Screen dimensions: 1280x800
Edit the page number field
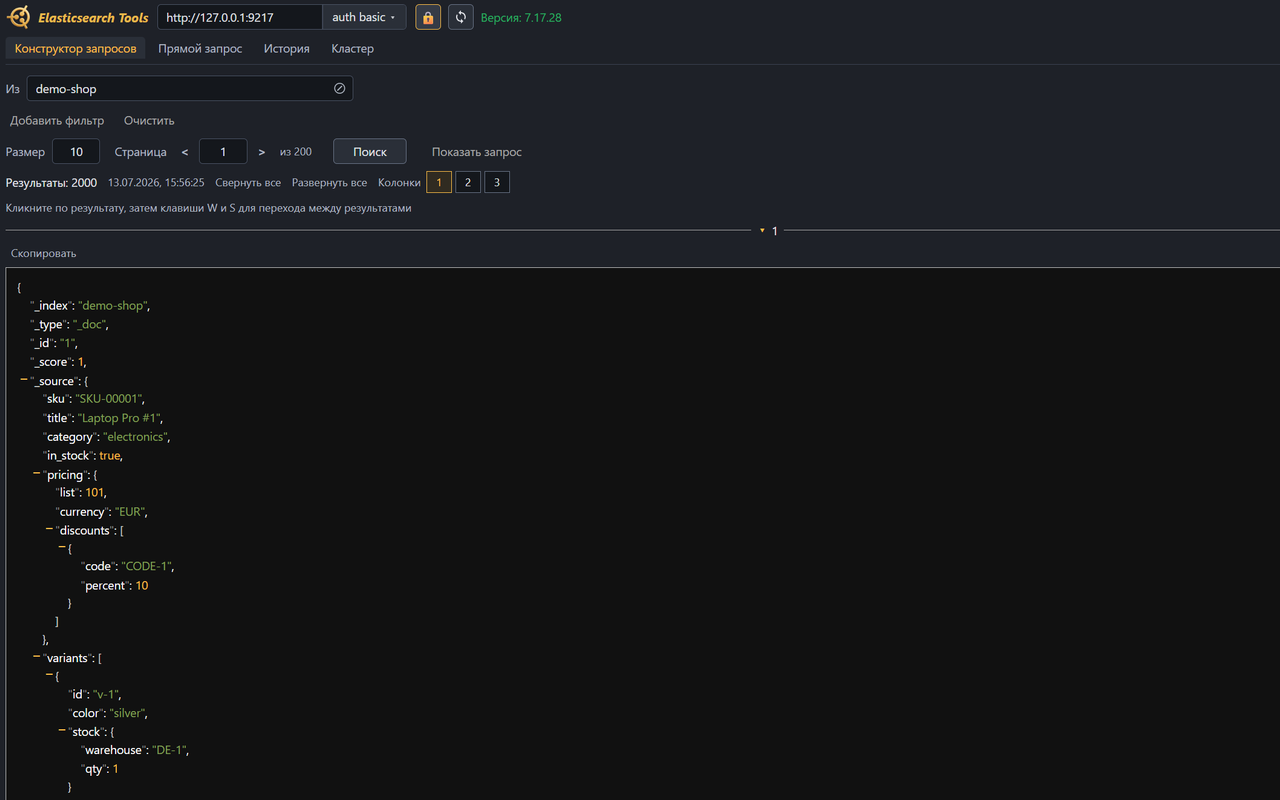pyautogui.click(x=223, y=152)
